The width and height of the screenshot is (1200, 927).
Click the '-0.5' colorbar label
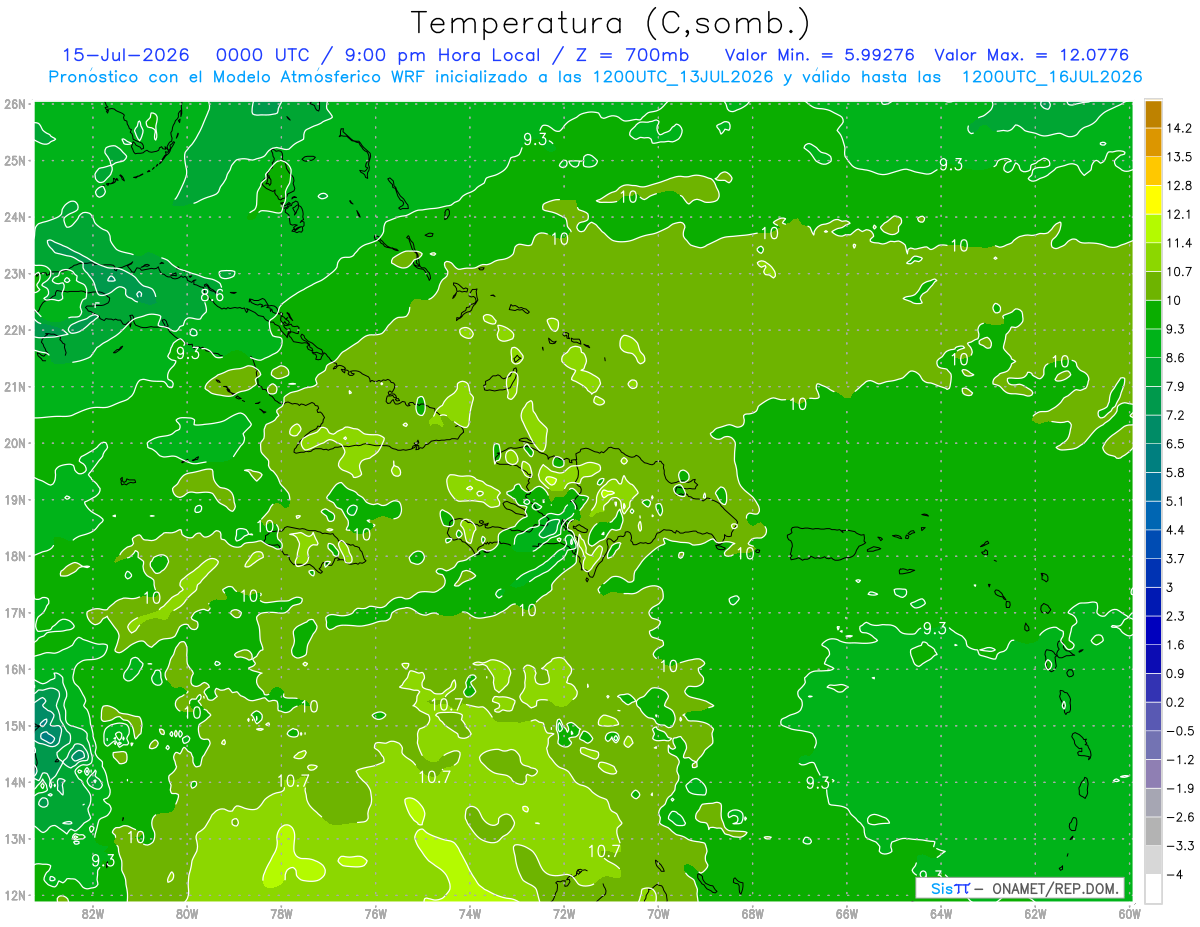[1179, 730]
